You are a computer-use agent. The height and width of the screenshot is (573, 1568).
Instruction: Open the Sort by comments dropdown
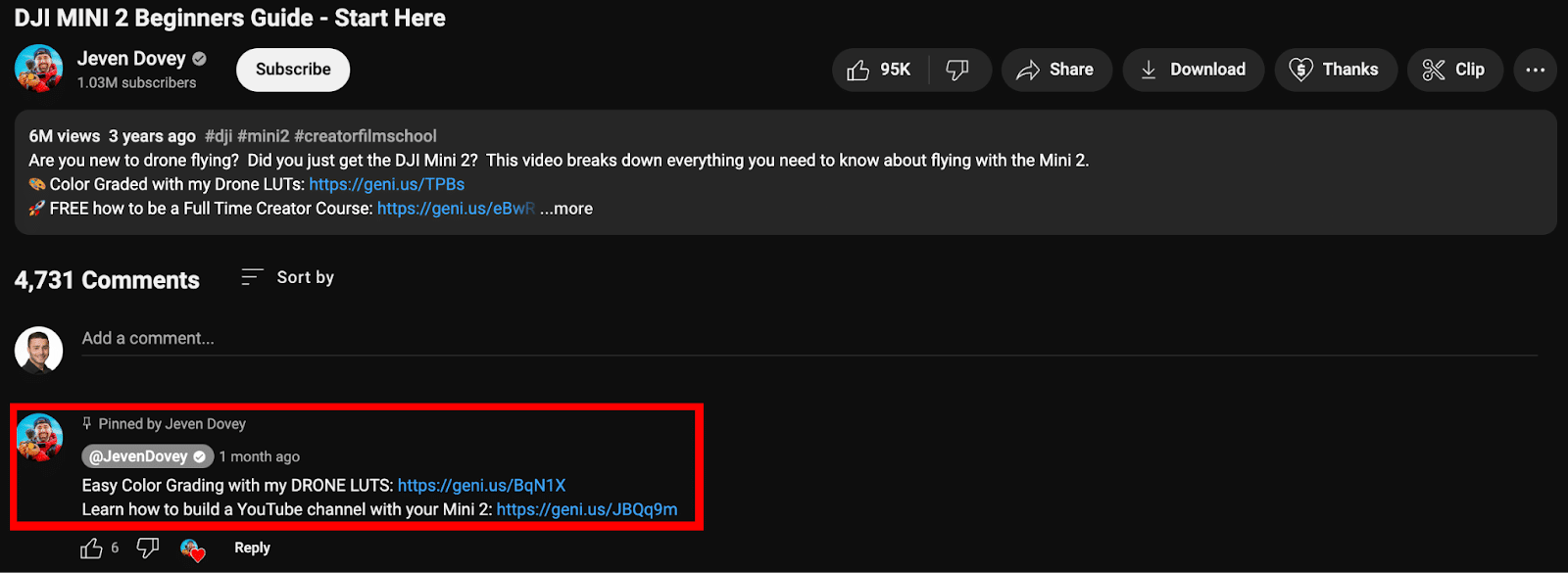tap(287, 277)
